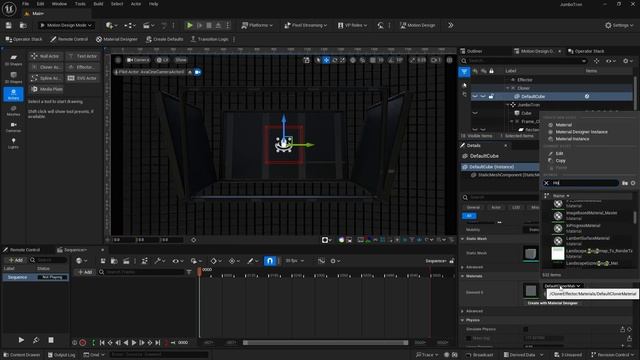640x360 pixels.
Task: Open the VP Roles dropdown
Action: (x=352, y=25)
